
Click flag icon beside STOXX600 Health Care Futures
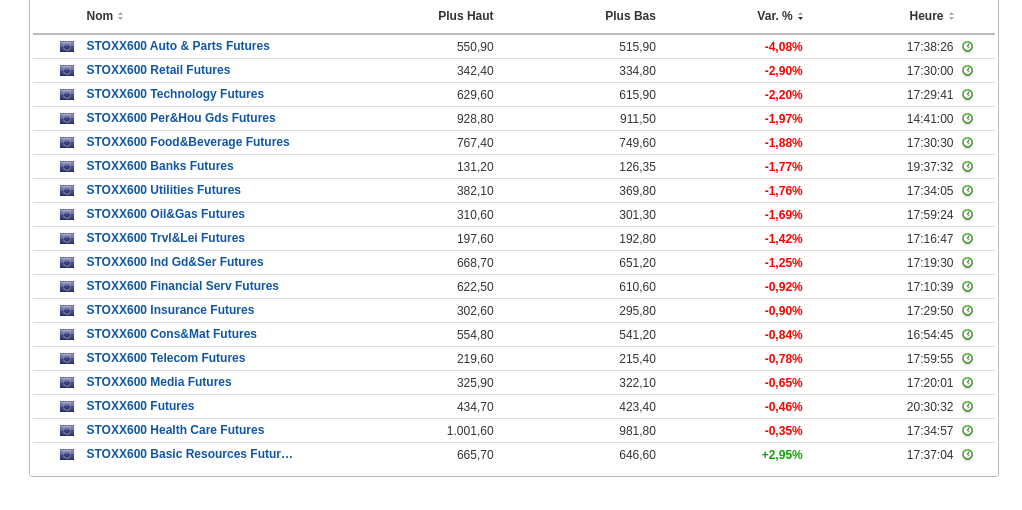(67, 431)
